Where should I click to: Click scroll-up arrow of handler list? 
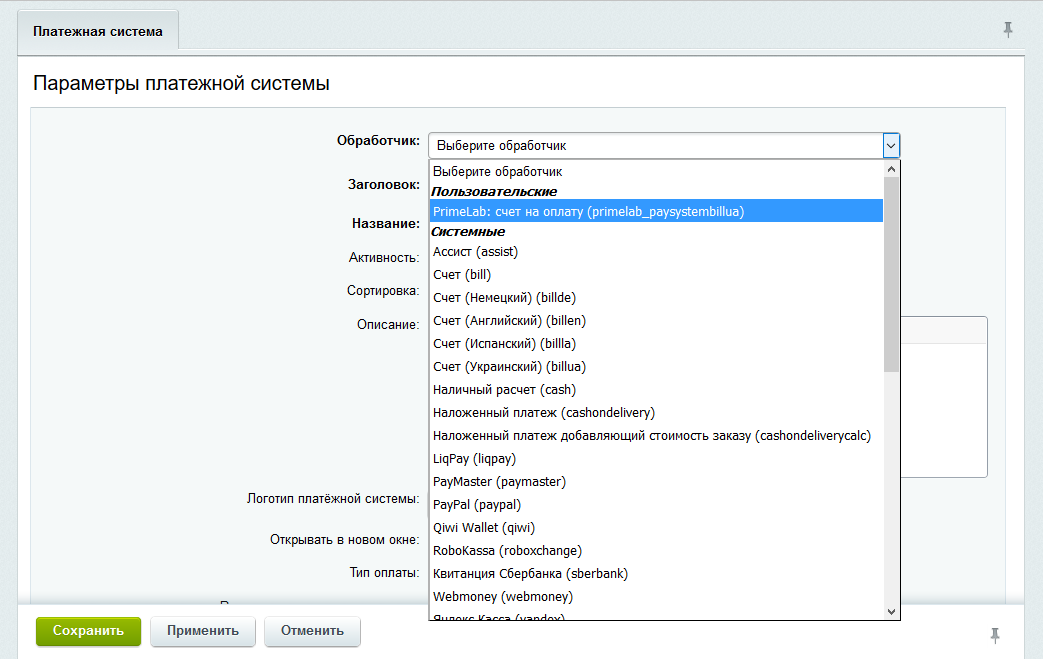pyautogui.click(x=891, y=171)
